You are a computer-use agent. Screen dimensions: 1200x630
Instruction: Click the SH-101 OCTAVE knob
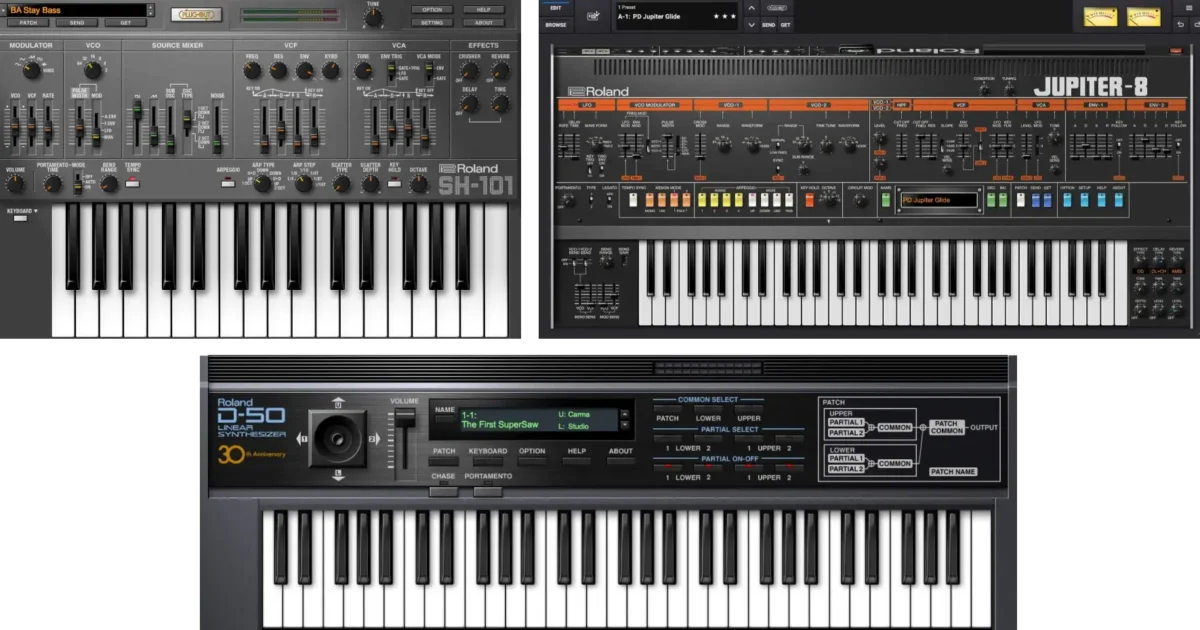point(419,184)
